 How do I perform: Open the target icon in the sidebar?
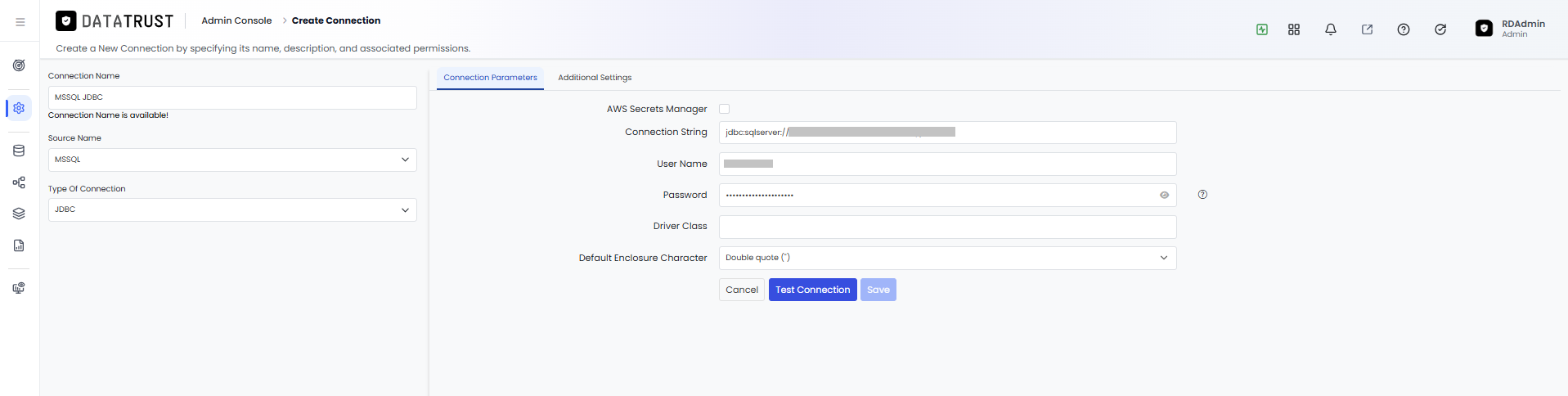click(19, 65)
